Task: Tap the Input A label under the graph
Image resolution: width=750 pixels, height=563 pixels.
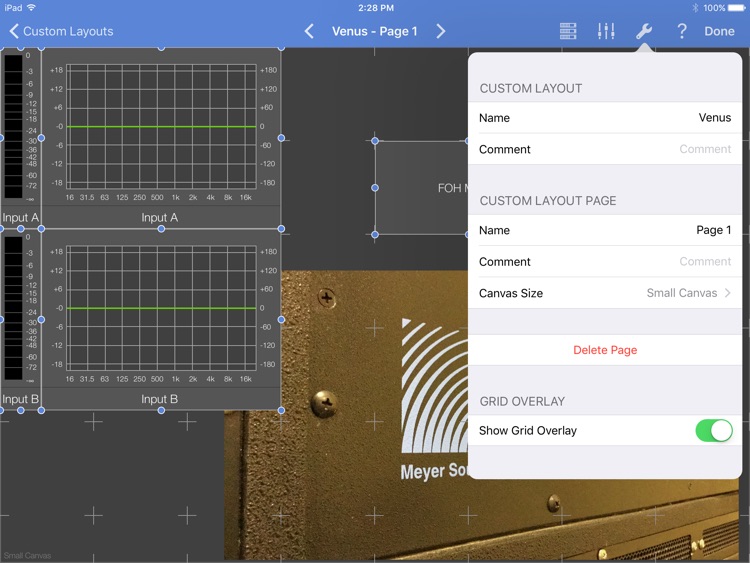Action: (160, 218)
